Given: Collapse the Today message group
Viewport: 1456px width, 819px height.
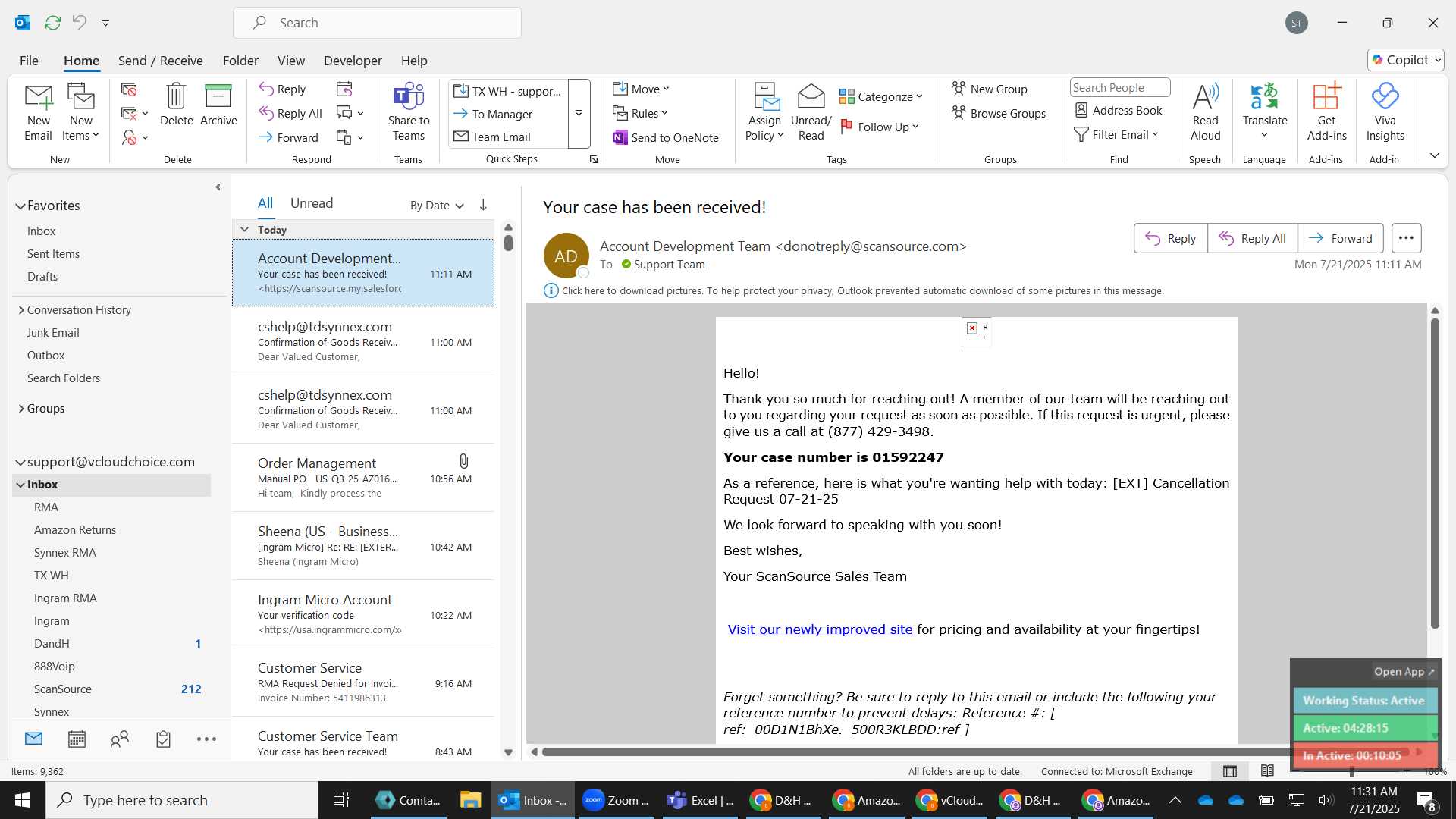Looking at the screenshot, I should [244, 229].
